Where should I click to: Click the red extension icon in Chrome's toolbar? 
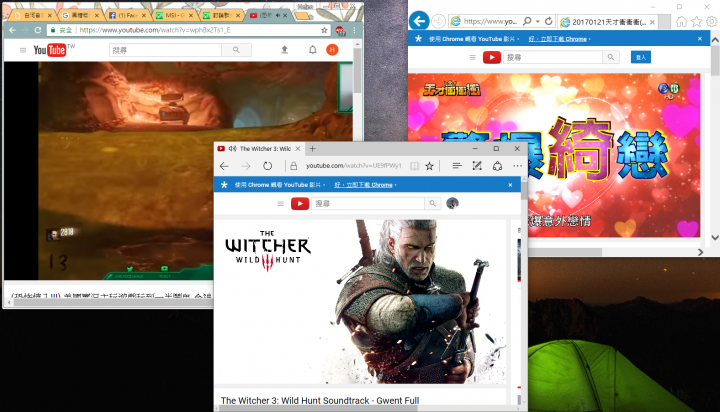click(340, 31)
